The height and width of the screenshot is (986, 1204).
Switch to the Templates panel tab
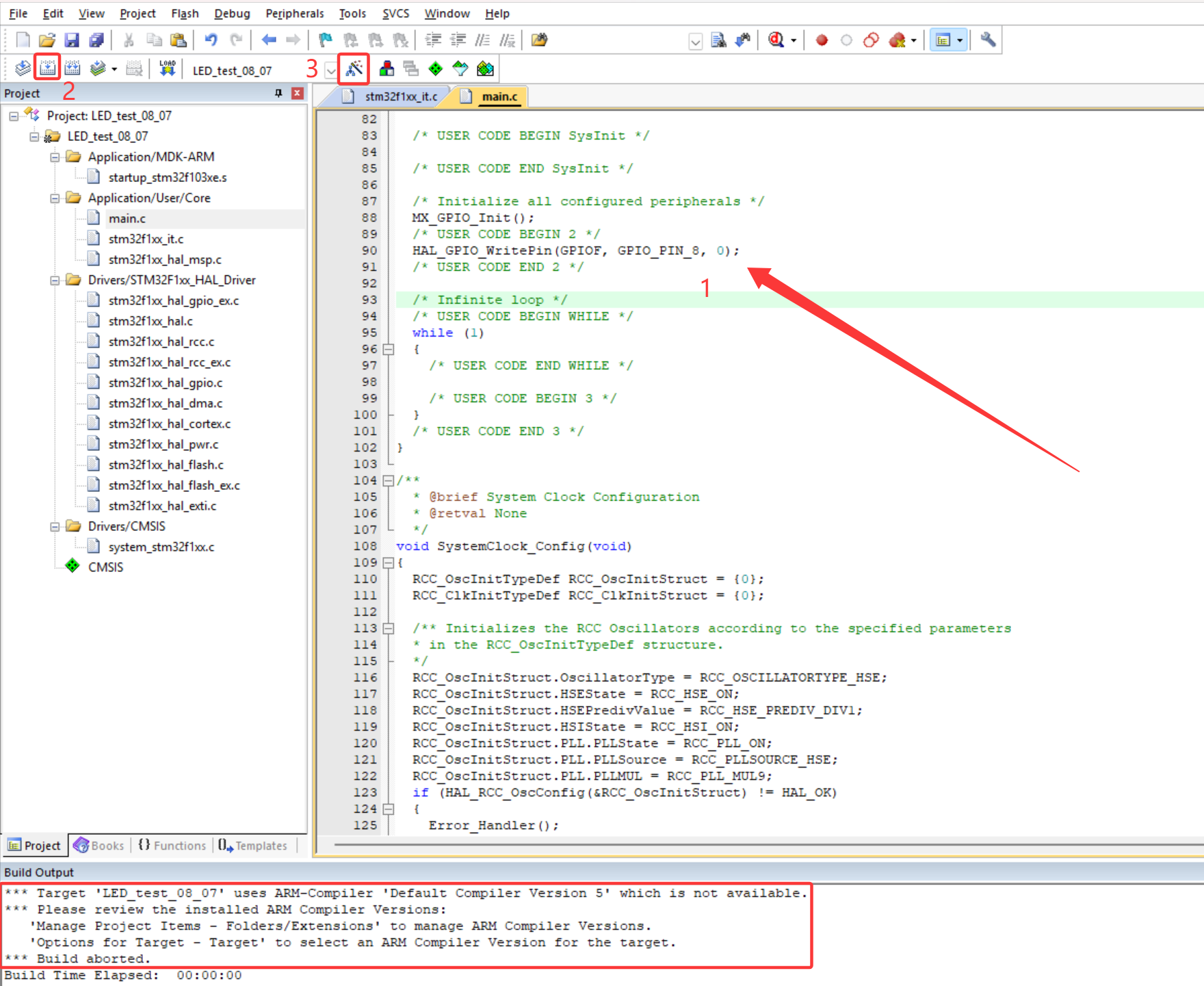tap(253, 846)
